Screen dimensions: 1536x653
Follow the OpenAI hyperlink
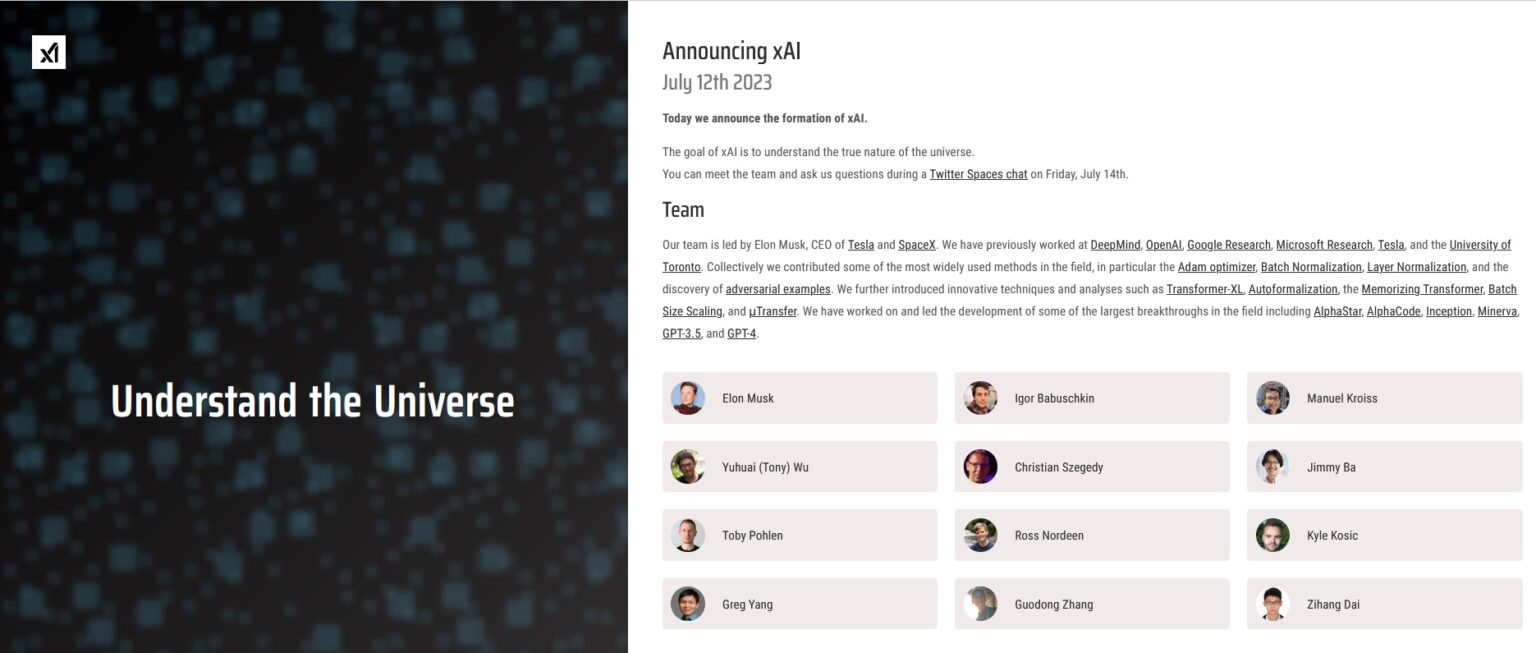coord(1163,245)
